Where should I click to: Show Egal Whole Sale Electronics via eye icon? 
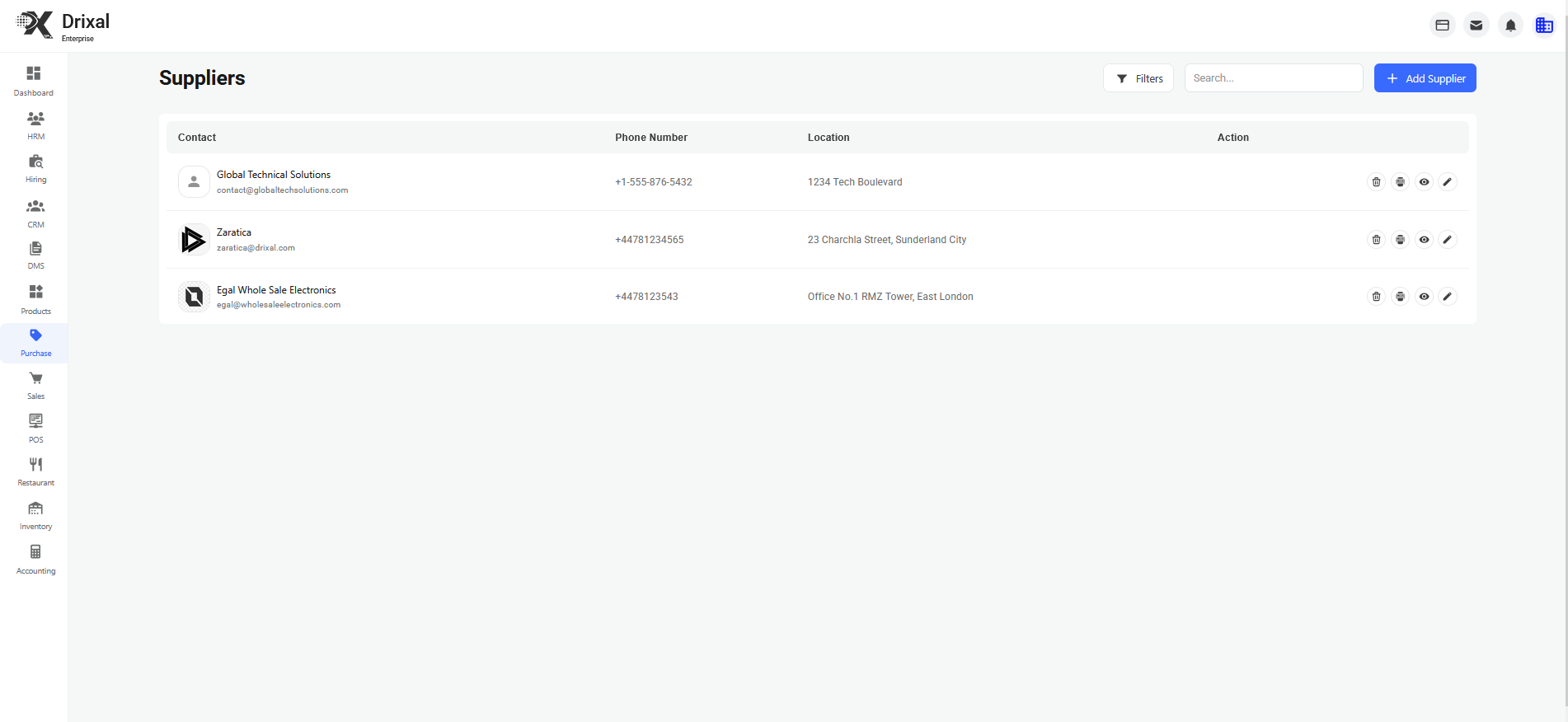[x=1424, y=297]
